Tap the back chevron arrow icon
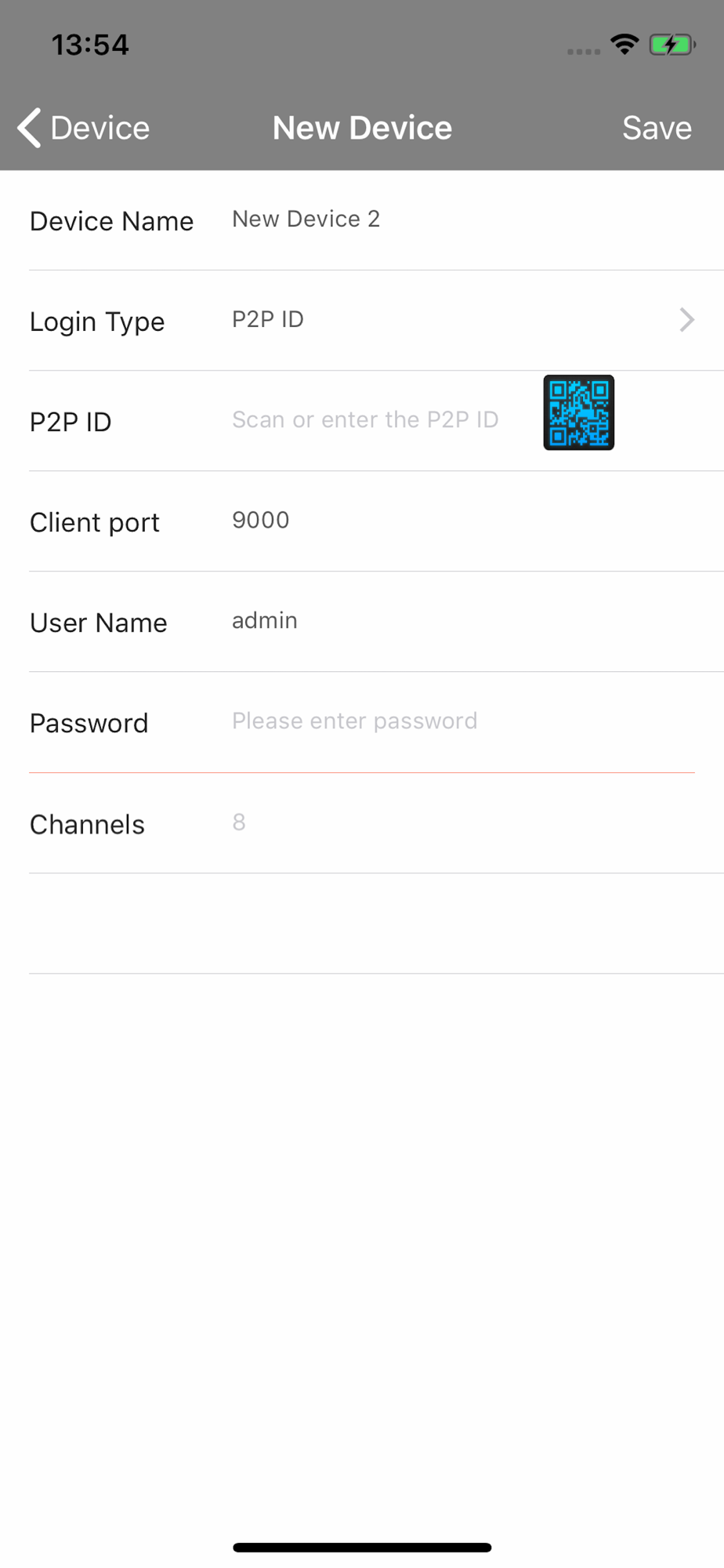The height and width of the screenshot is (1568, 724). point(29,128)
